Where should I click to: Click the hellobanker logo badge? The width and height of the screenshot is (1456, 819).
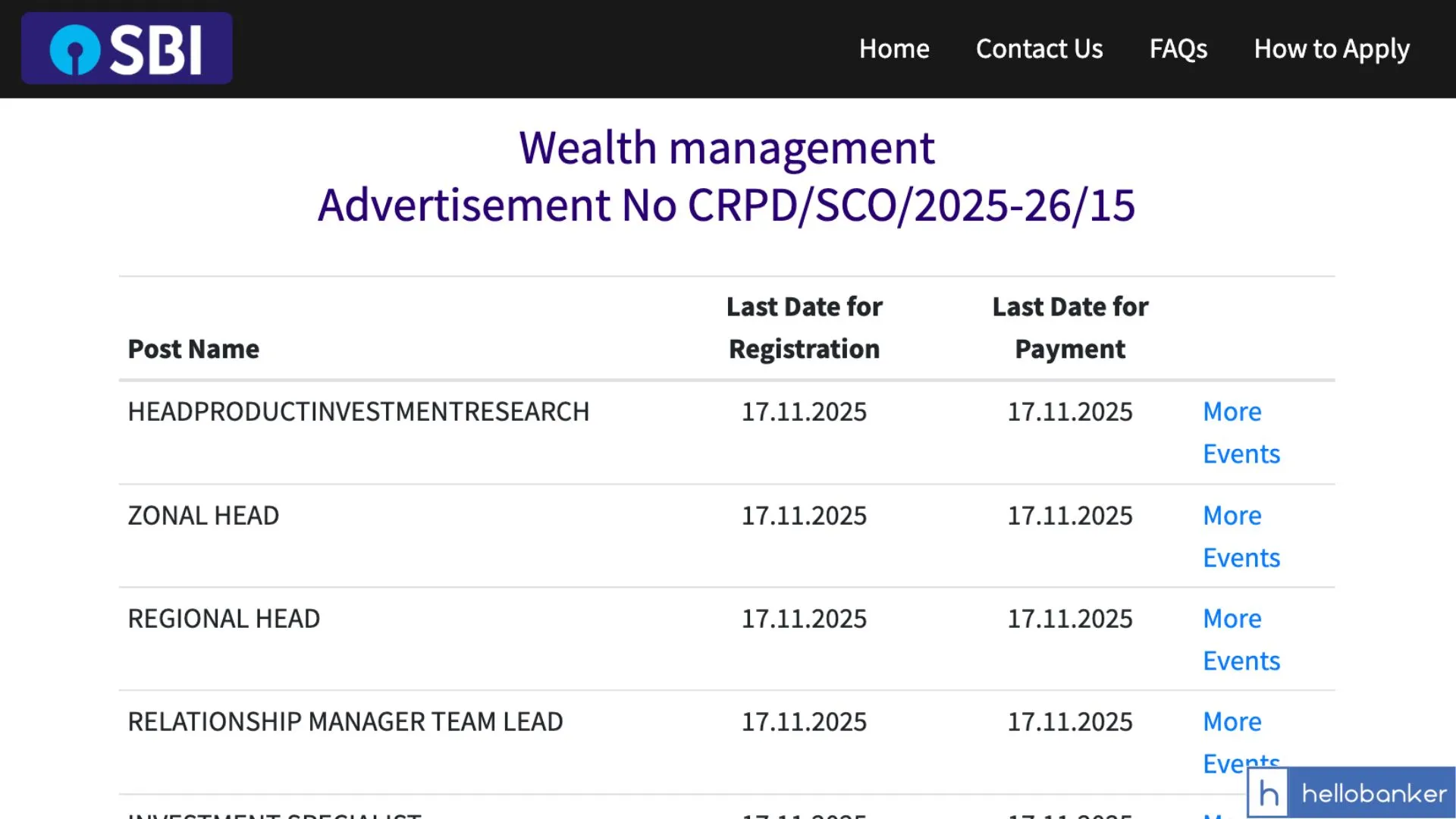[x=1351, y=793]
